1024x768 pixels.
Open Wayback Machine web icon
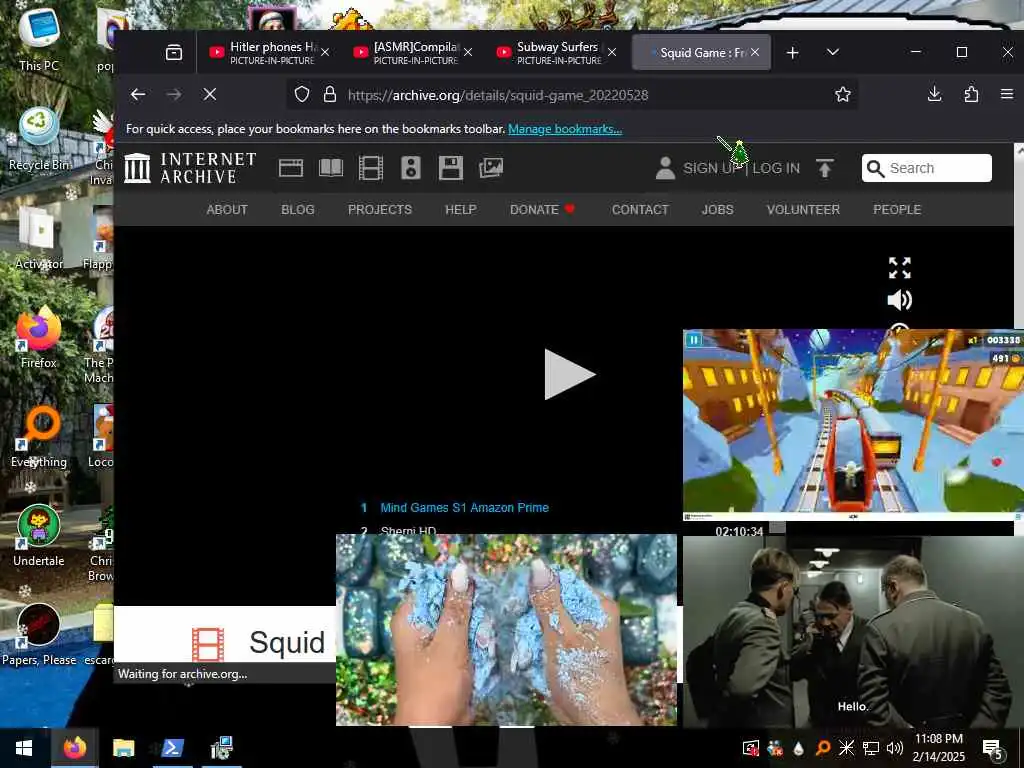(x=291, y=168)
